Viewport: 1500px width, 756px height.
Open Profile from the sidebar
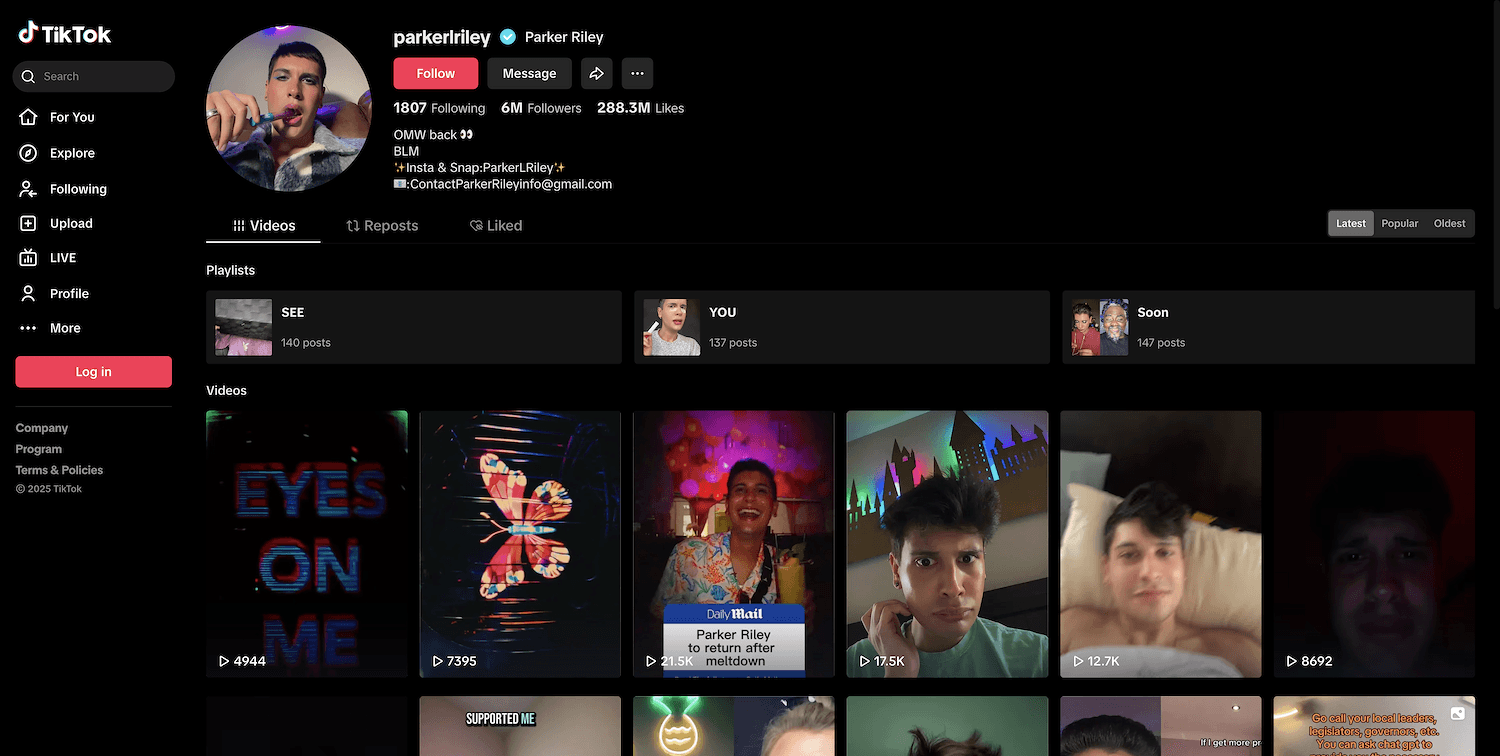pos(69,293)
